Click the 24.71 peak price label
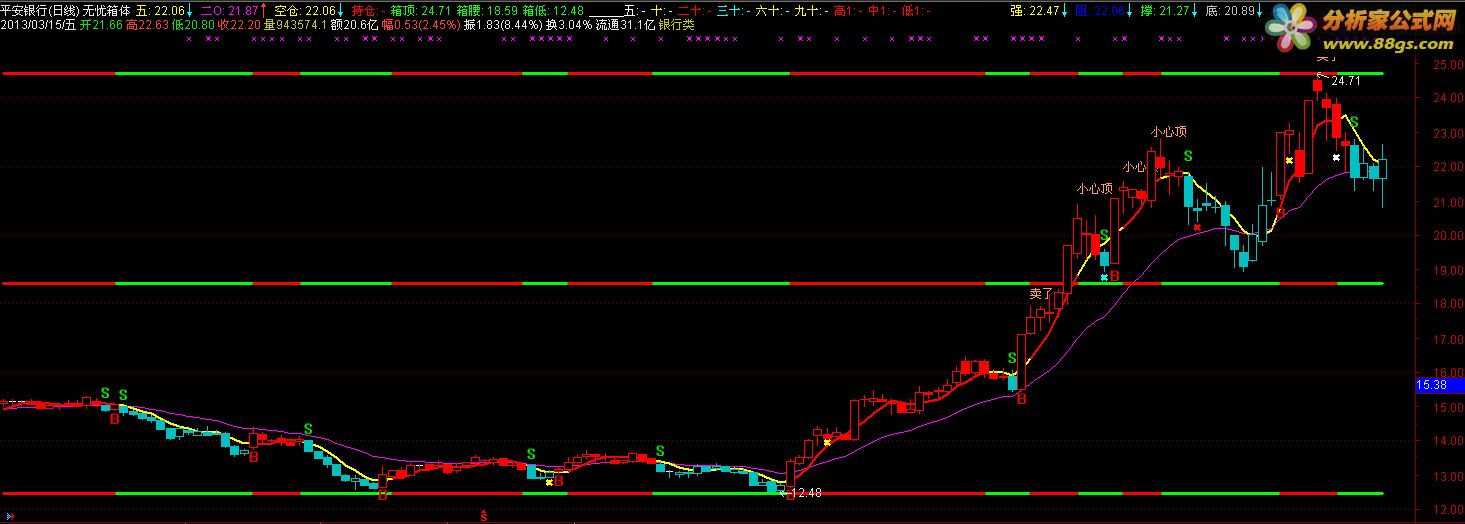Image resolution: width=1465 pixels, height=524 pixels. tap(1348, 80)
